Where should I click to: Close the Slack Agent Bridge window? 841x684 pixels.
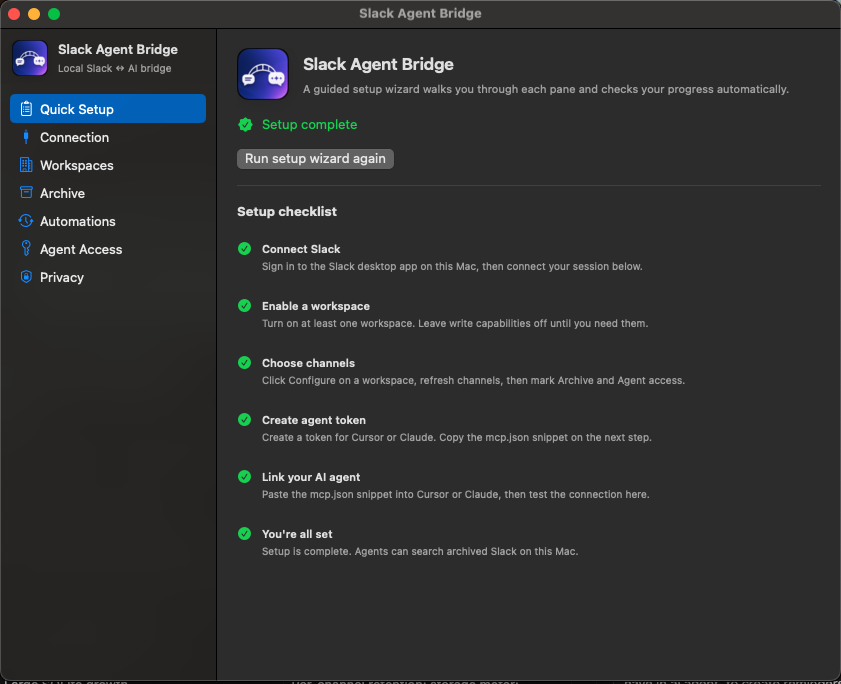[x=14, y=14]
